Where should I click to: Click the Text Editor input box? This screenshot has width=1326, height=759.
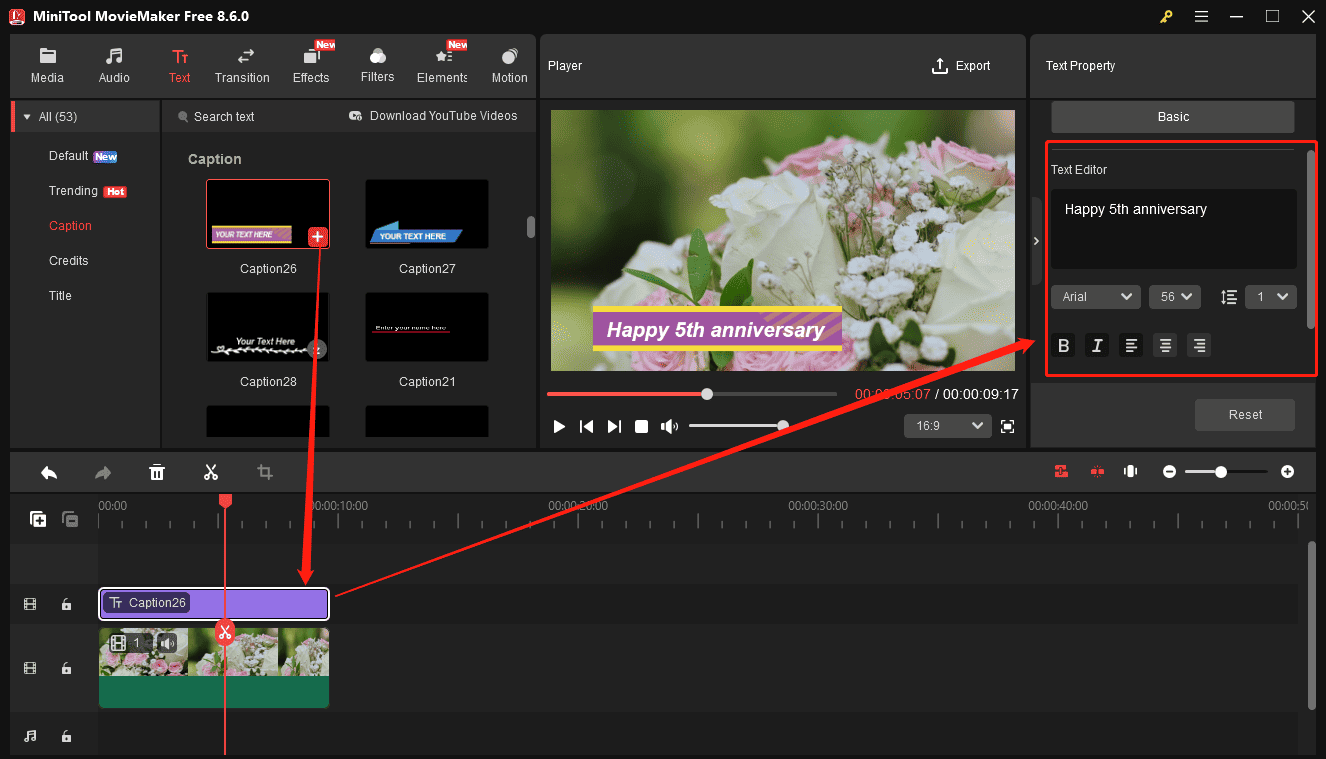(1173, 229)
